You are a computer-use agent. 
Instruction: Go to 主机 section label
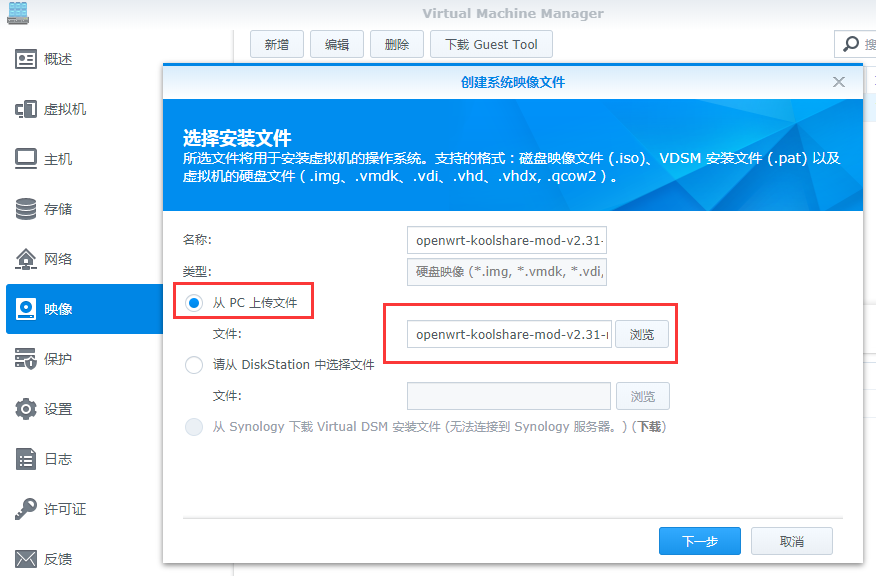[58, 159]
